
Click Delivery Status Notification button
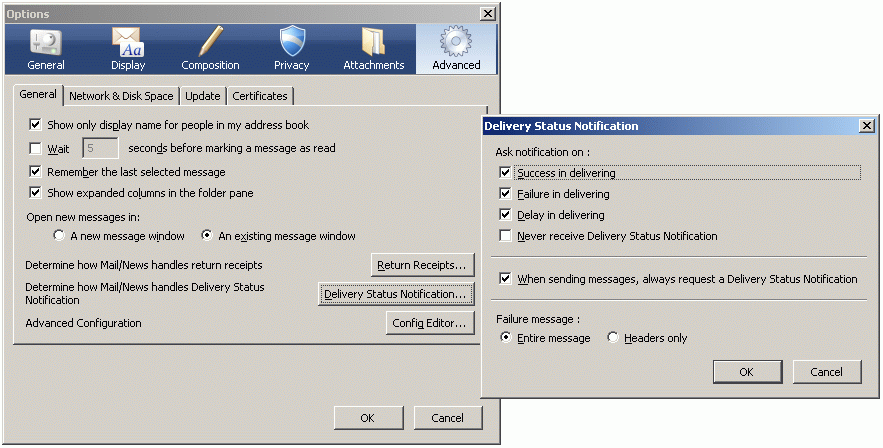click(395, 294)
